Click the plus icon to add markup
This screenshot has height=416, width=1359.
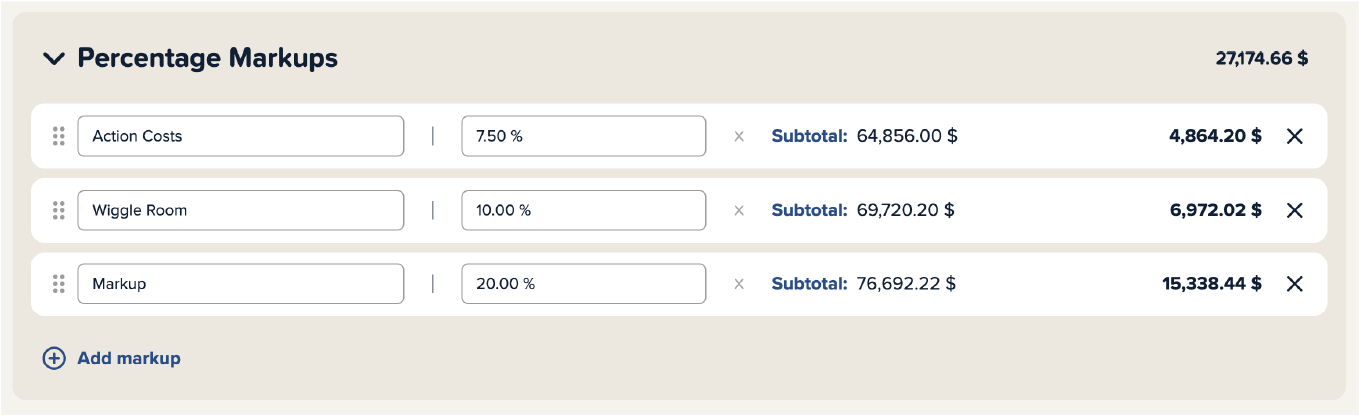tap(54, 358)
